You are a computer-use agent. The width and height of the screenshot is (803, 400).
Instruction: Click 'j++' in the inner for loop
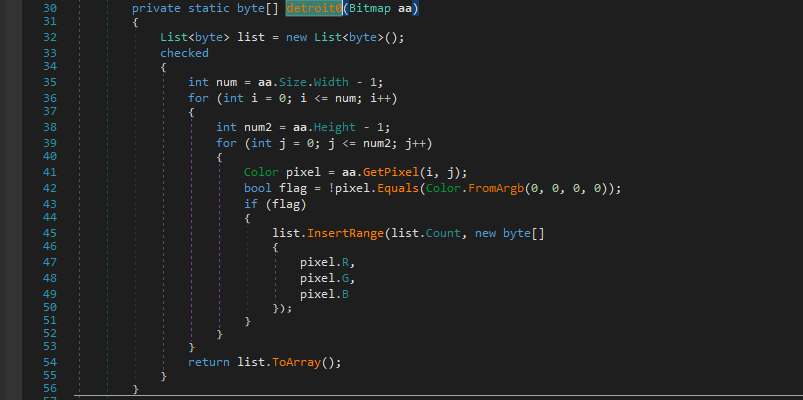coord(416,143)
